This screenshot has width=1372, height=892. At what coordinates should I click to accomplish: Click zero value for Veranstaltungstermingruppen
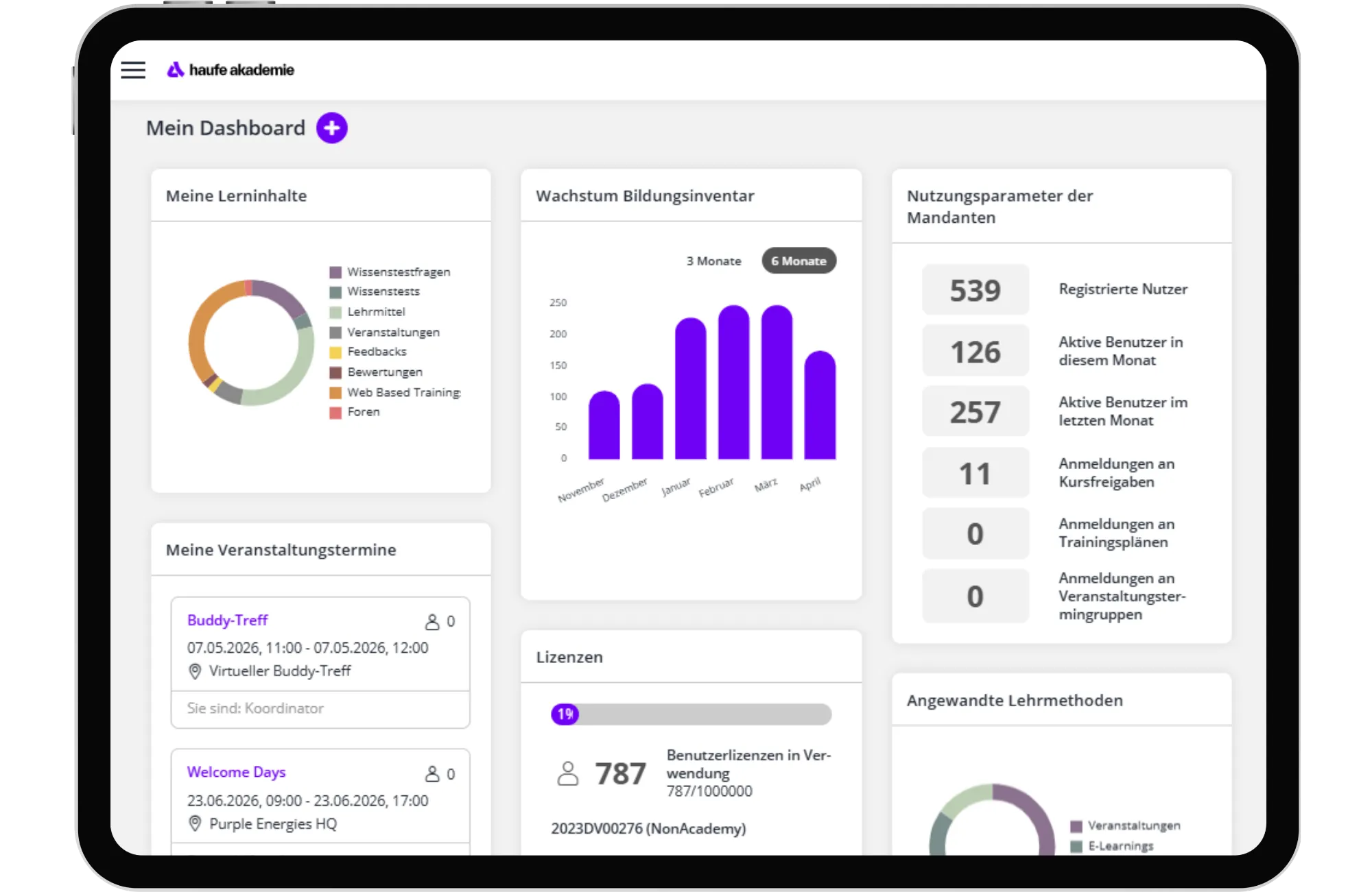click(x=975, y=596)
